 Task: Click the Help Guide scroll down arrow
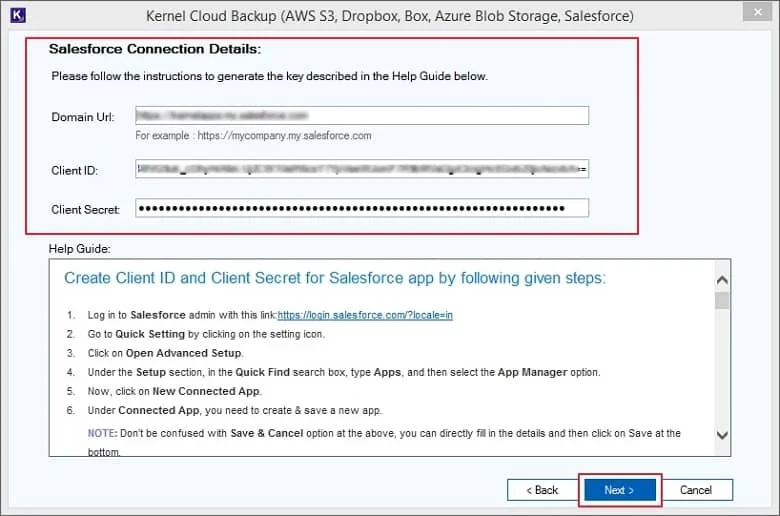[x=722, y=435]
